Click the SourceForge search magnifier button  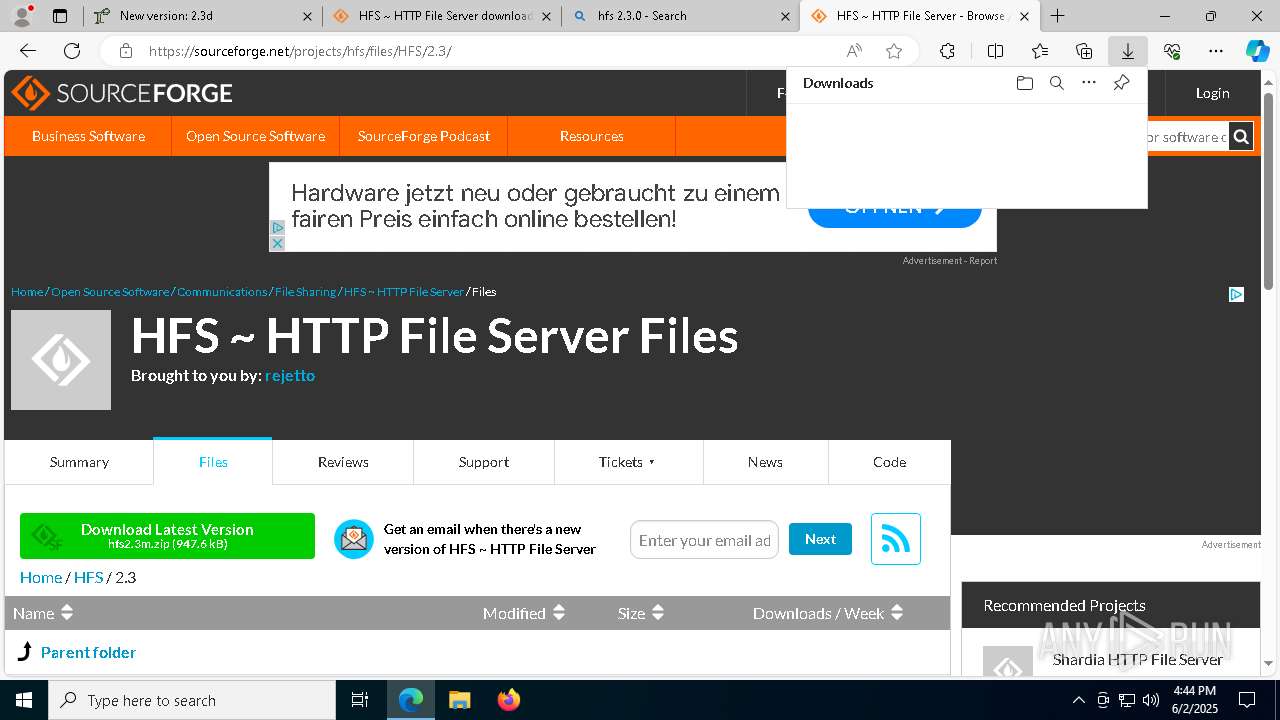tap(1241, 137)
